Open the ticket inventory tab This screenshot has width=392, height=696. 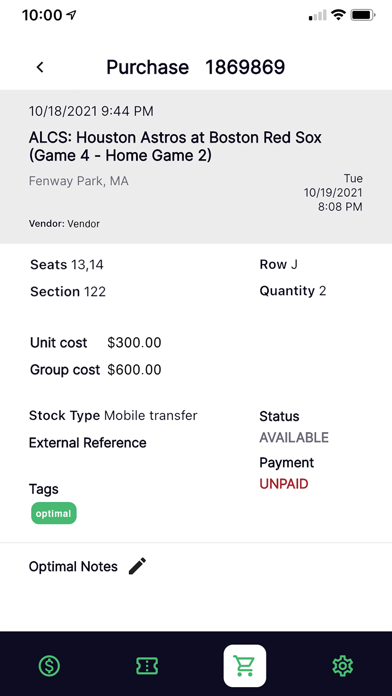(147, 666)
